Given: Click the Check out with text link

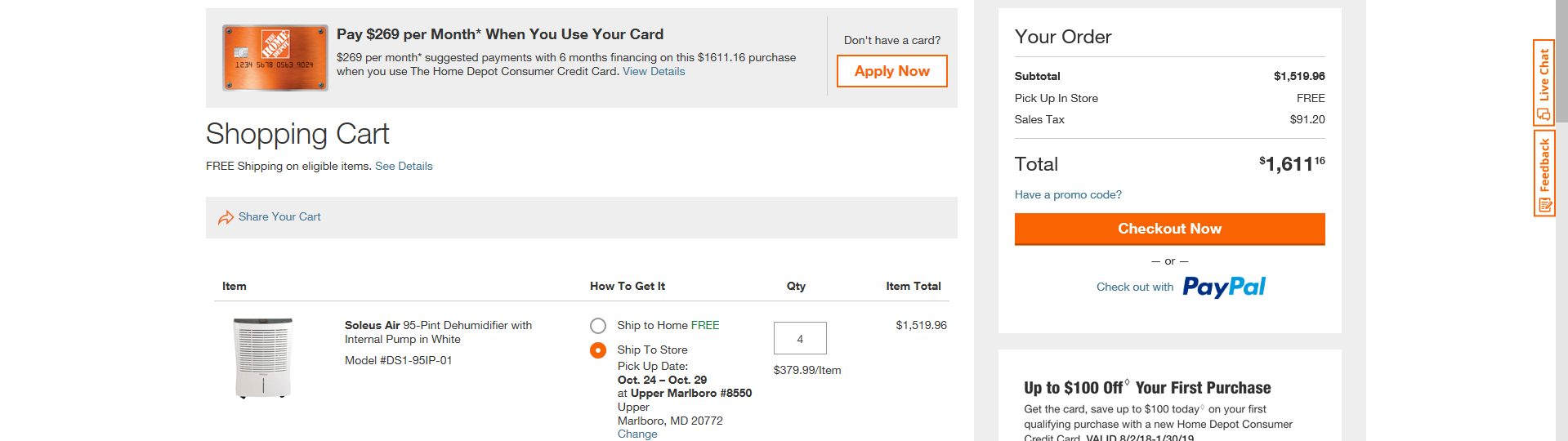Looking at the screenshot, I should (1134, 287).
